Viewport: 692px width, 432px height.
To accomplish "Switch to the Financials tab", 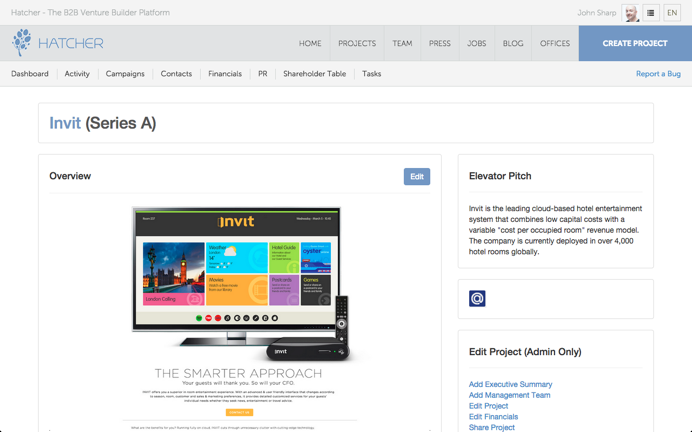I will tap(225, 74).
